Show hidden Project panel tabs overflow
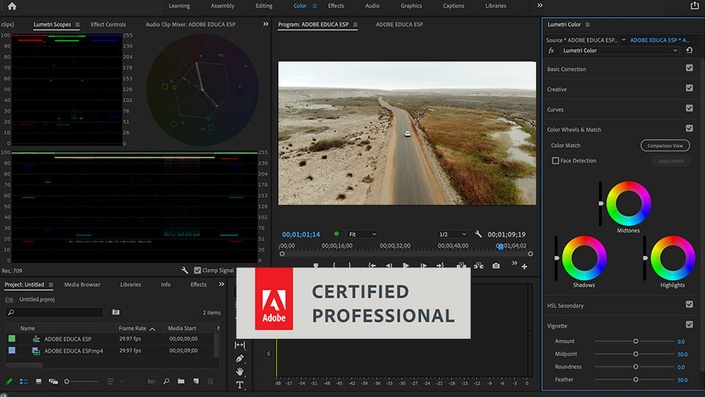Screen dimensions: 705x397 (x=221, y=284)
